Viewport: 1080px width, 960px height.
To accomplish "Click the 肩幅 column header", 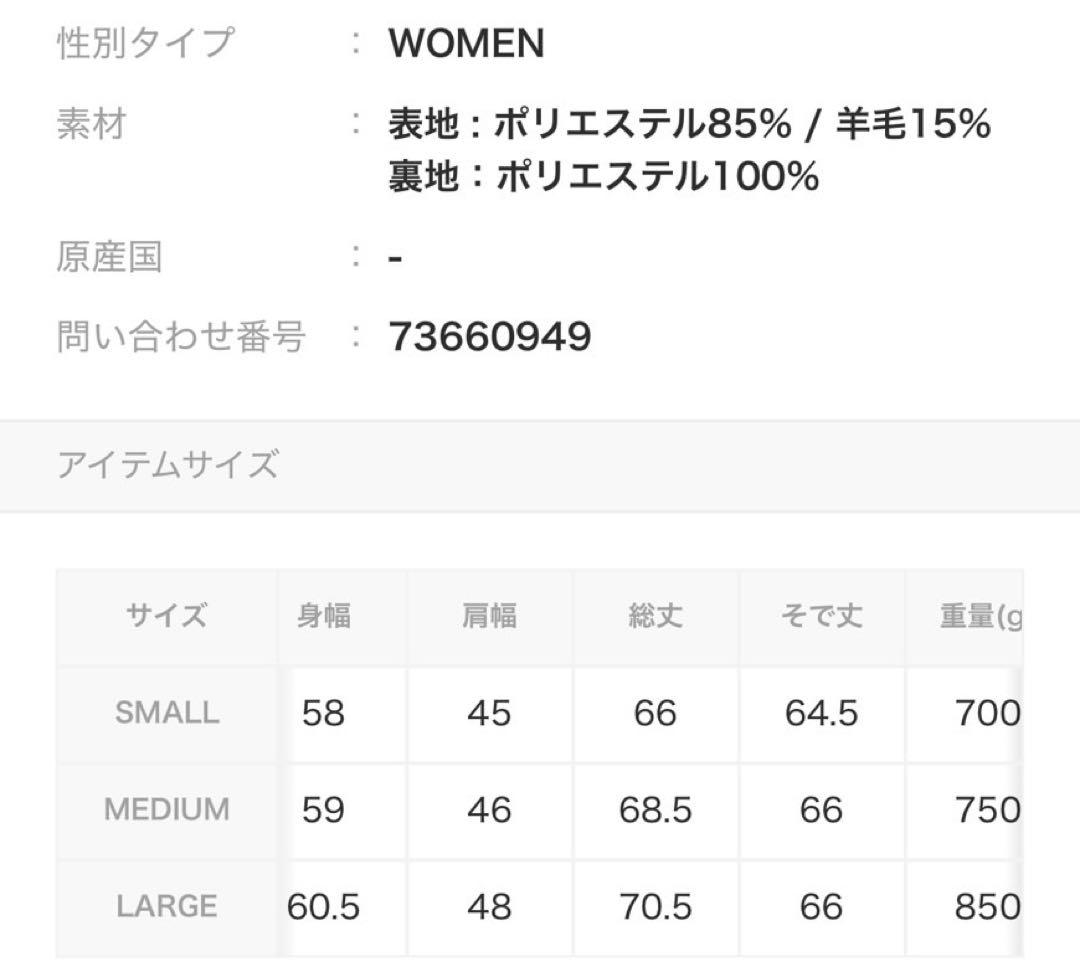I will point(489,616).
